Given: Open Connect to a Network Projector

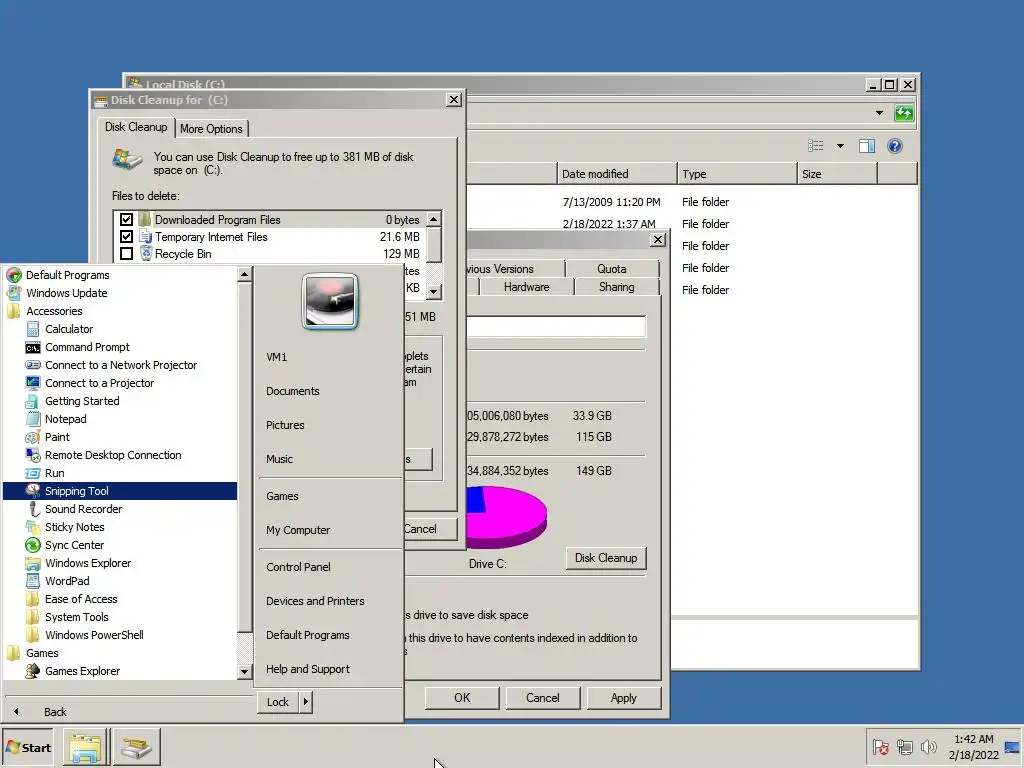Looking at the screenshot, I should 121,365.
